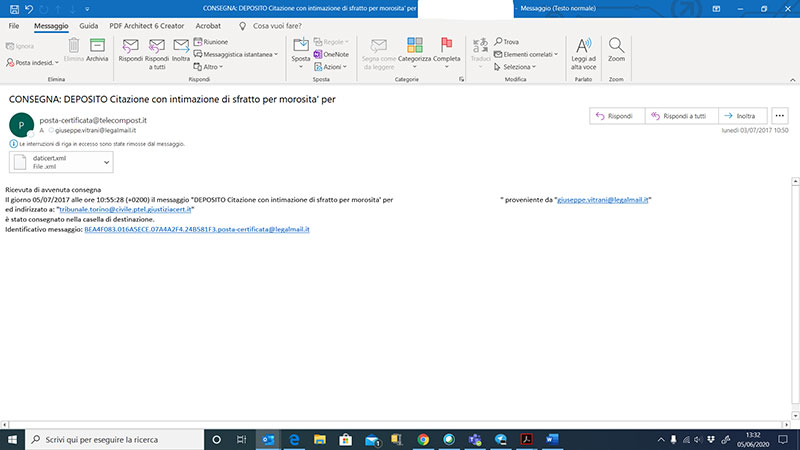Open the giuseppe.vitrani@legalmail.it link in body

[x=603, y=200]
